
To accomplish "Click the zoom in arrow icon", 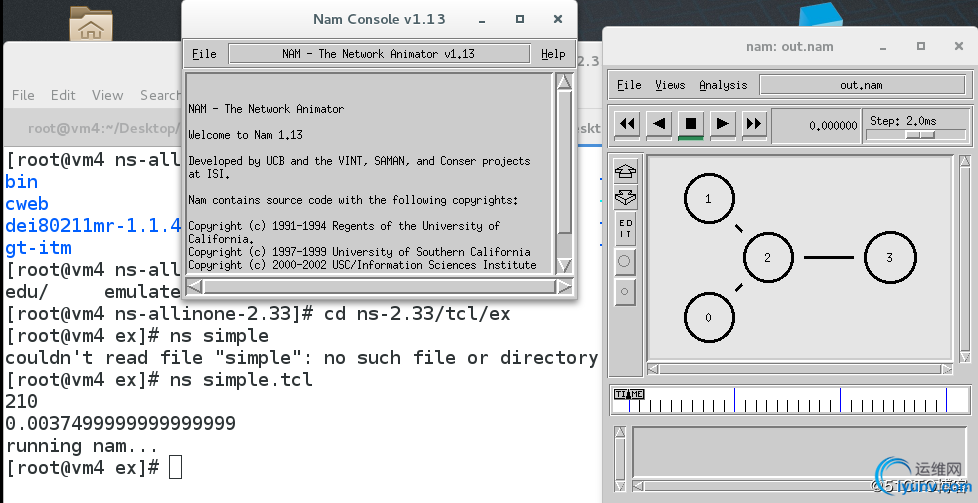I will coord(625,171).
